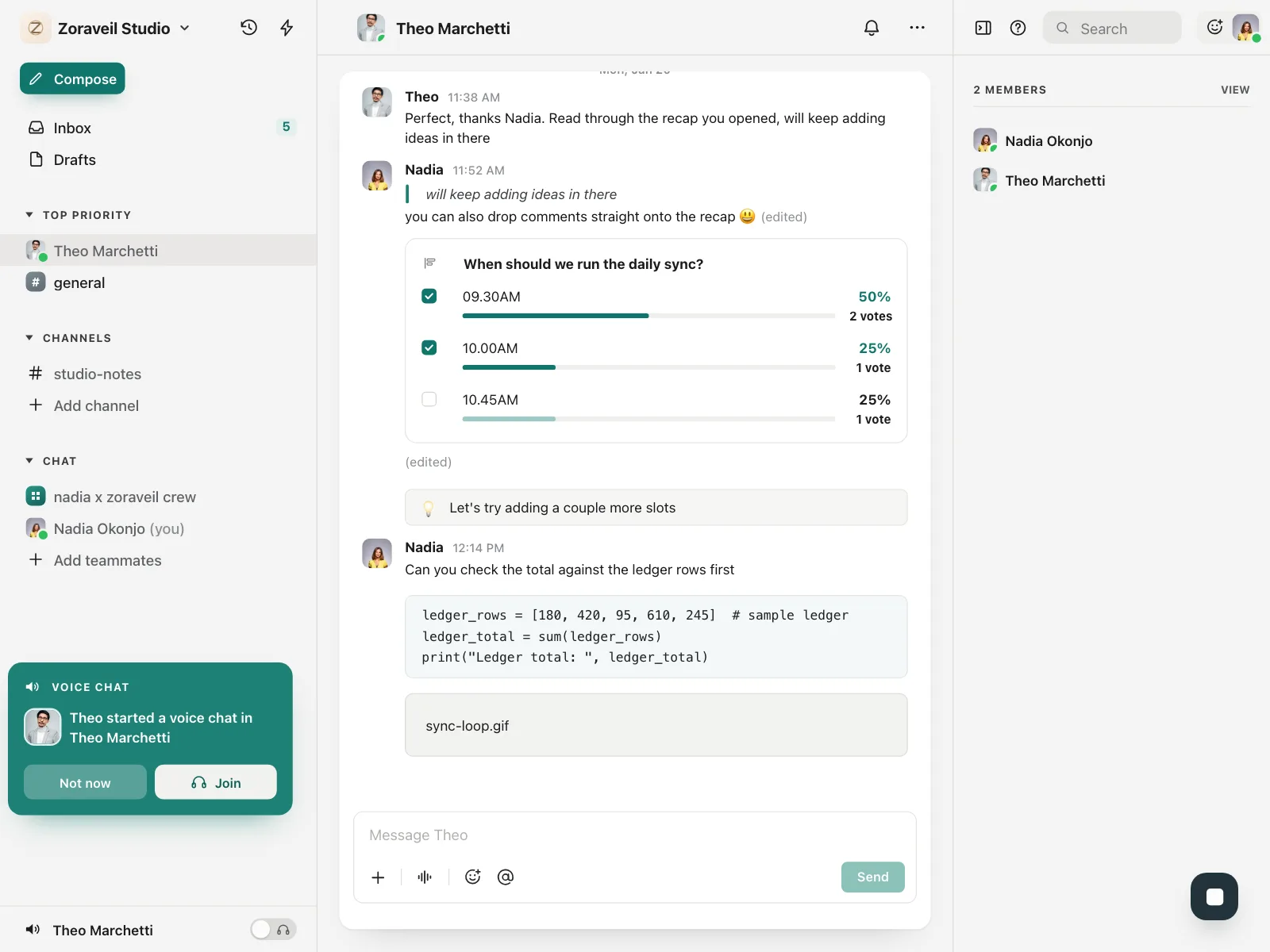Viewport: 1270px width, 952px height.
Task: Click the emoji status icon near search
Action: [x=1214, y=27]
